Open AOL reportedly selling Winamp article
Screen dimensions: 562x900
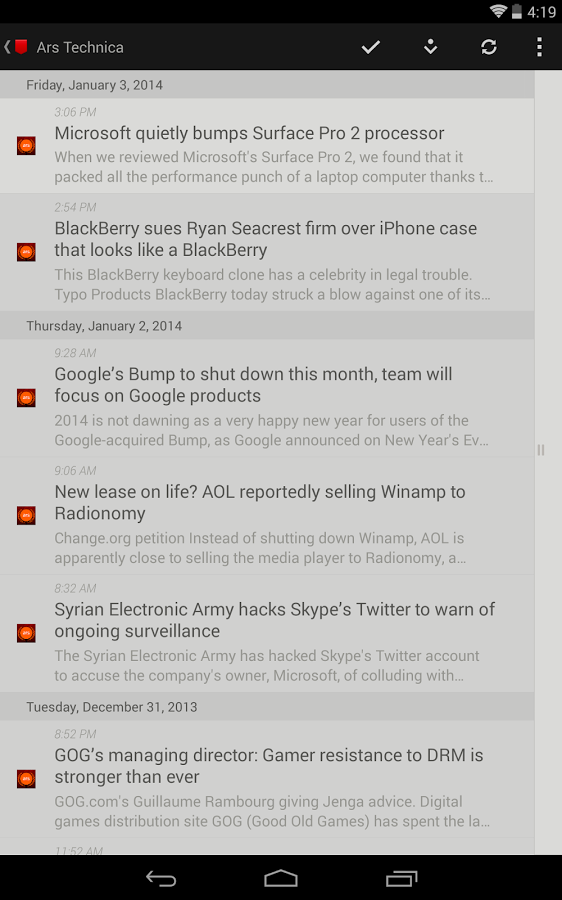(x=267, y=516)
